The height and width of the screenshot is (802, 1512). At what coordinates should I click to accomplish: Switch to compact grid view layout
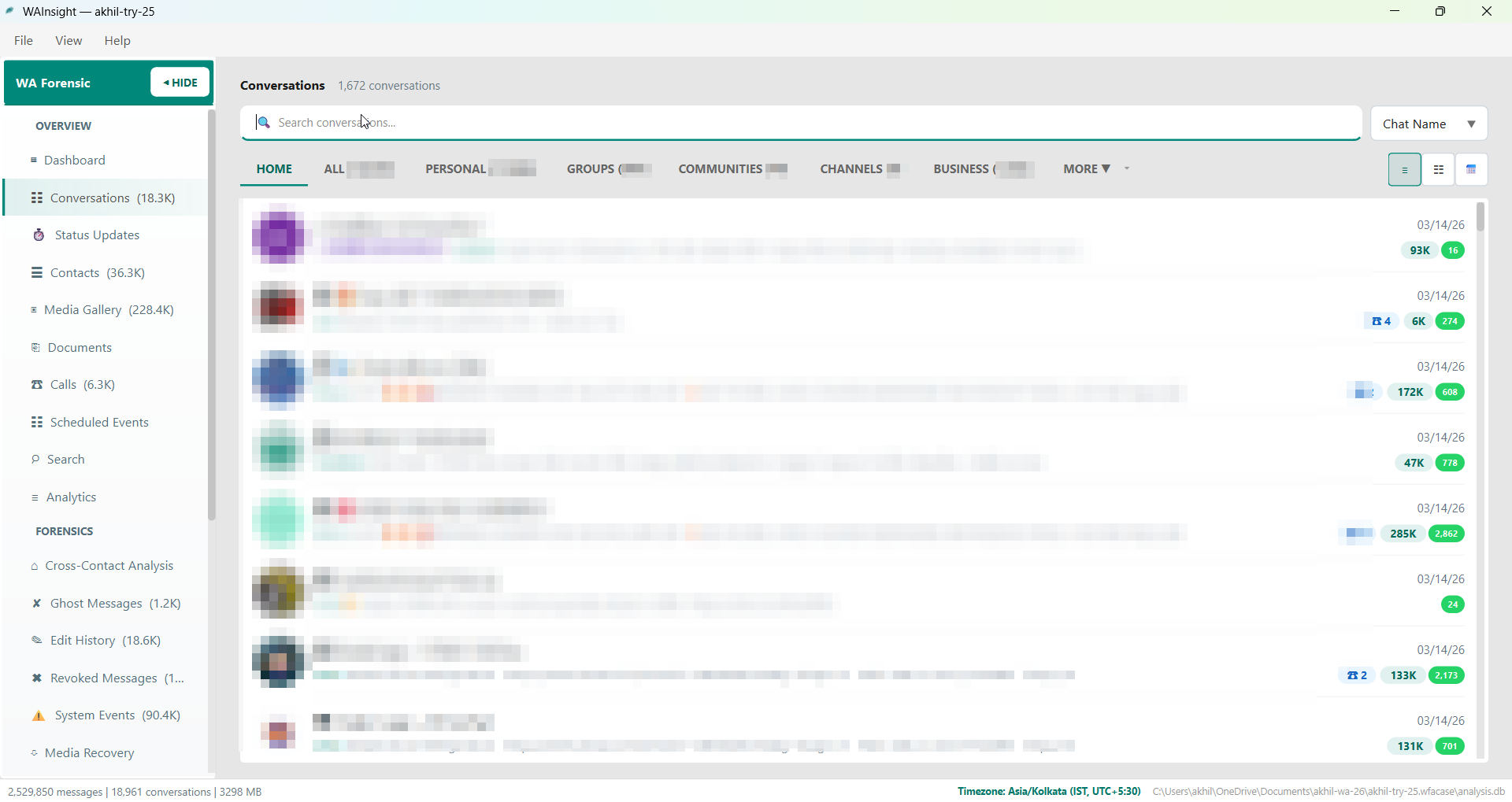coord(1438,169)
